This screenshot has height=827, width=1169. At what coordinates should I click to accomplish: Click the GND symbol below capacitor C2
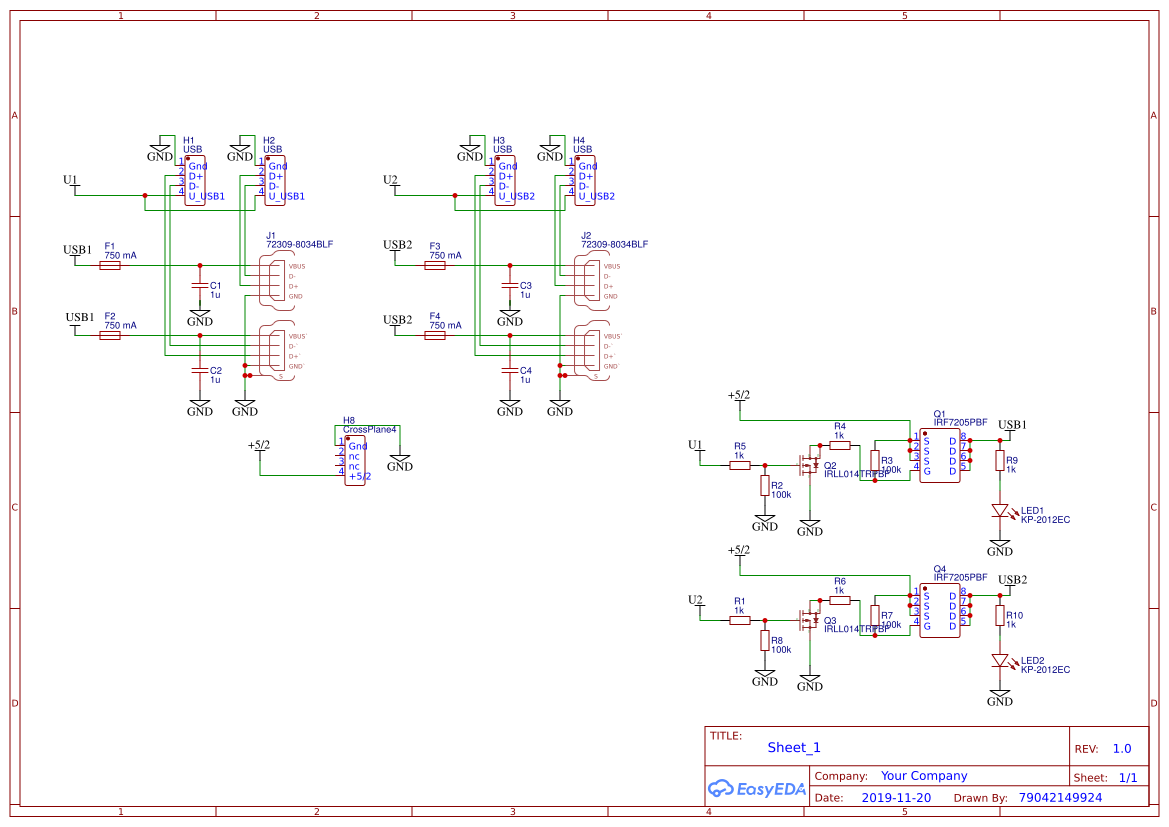pyautogui.click(x=199, y=406)
